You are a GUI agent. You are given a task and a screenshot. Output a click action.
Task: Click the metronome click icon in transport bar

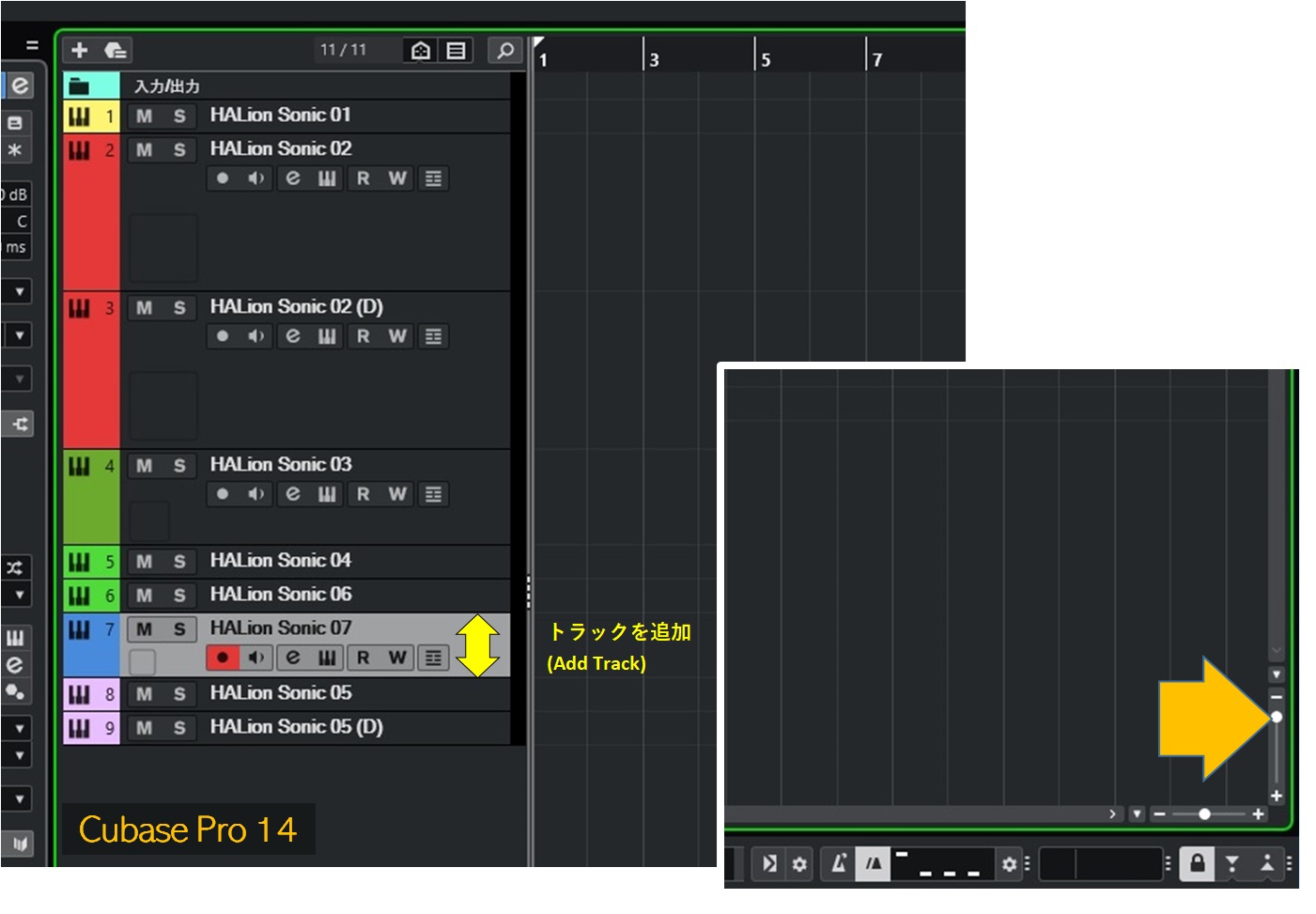(x=839, y=863)
